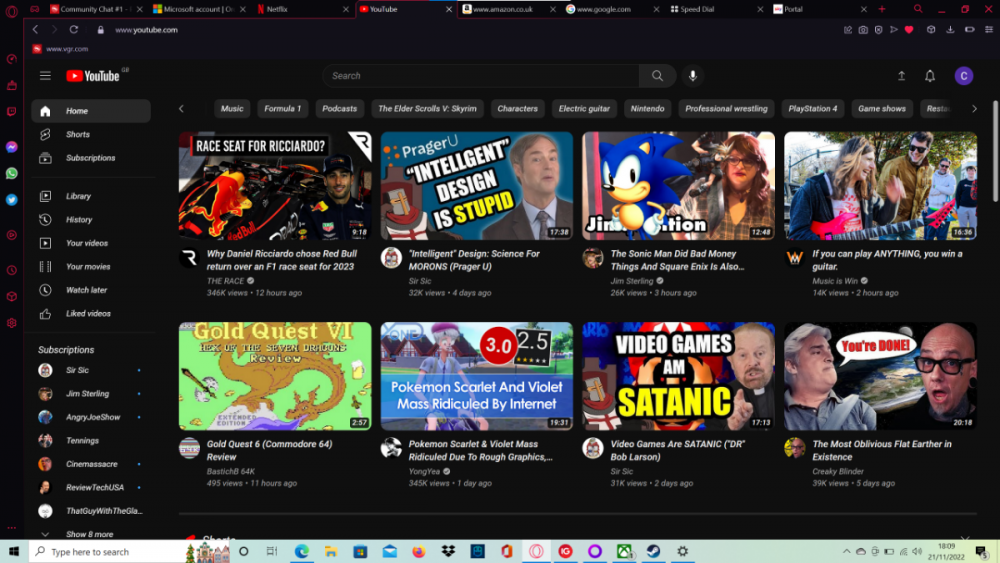Image resolution: width=1000 pixels, height=563 pixels.
Task: Reload the page
Action: (x=74, y=29)
